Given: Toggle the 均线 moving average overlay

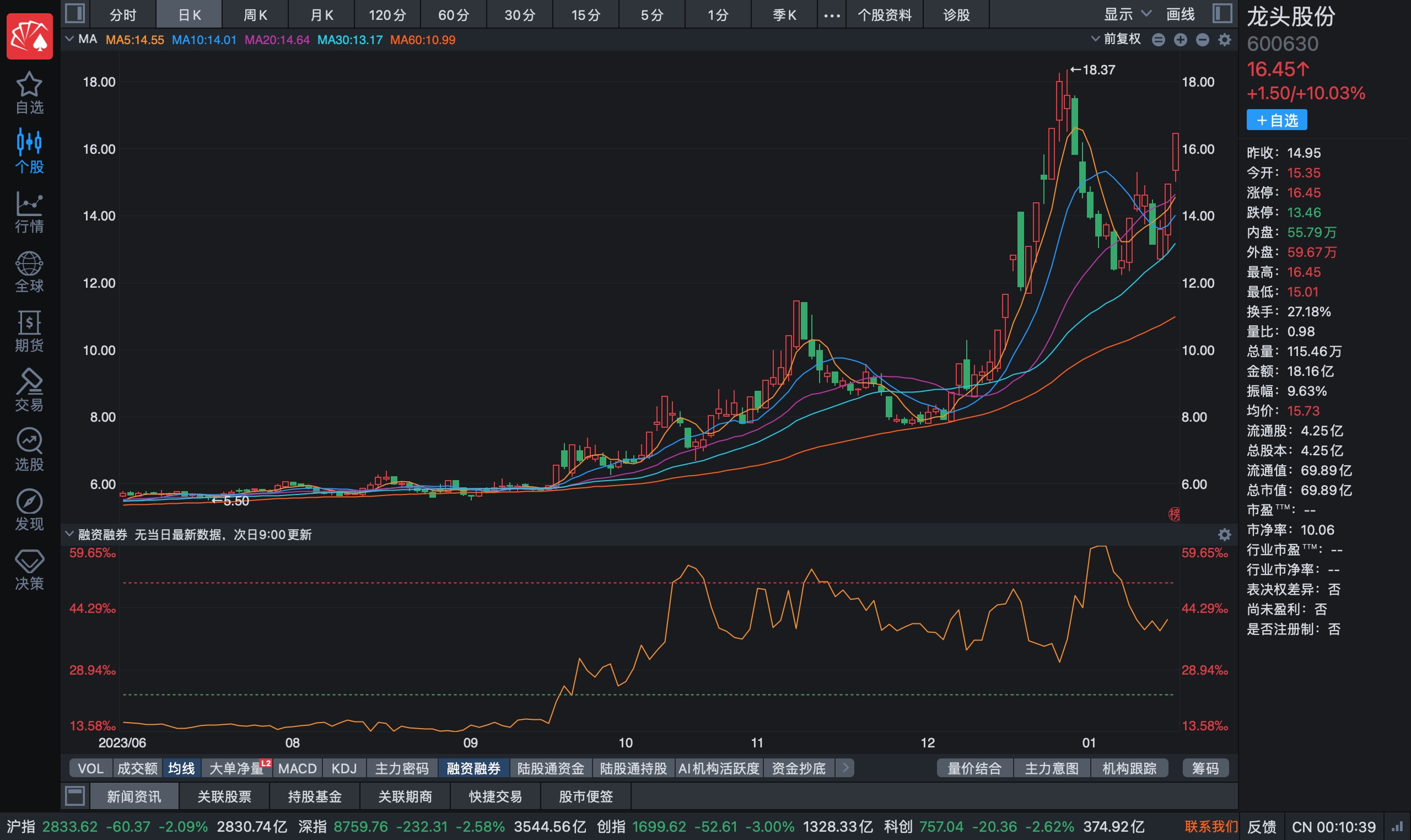Looking at the screenshot, I should (181, 768).
